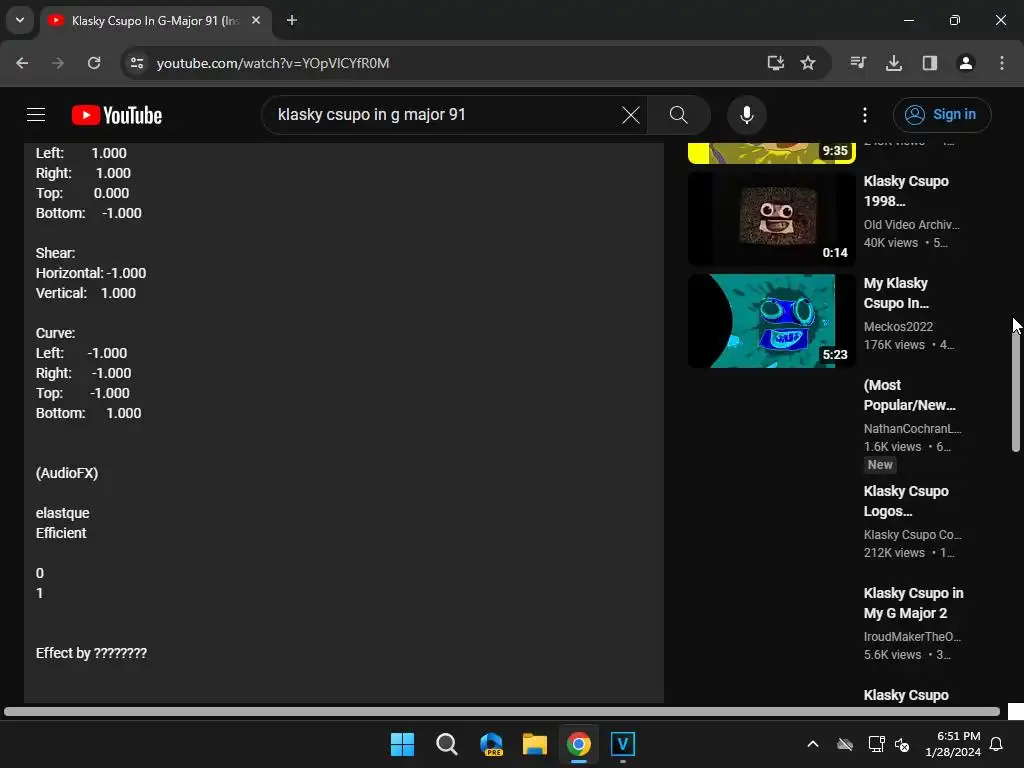Click the Curve: heading text
The image size is (1024, 768).
tap(56, 333)
